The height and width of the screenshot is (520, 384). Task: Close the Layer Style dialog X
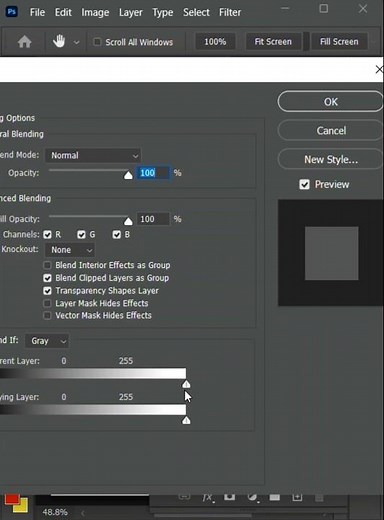point(379,69)
